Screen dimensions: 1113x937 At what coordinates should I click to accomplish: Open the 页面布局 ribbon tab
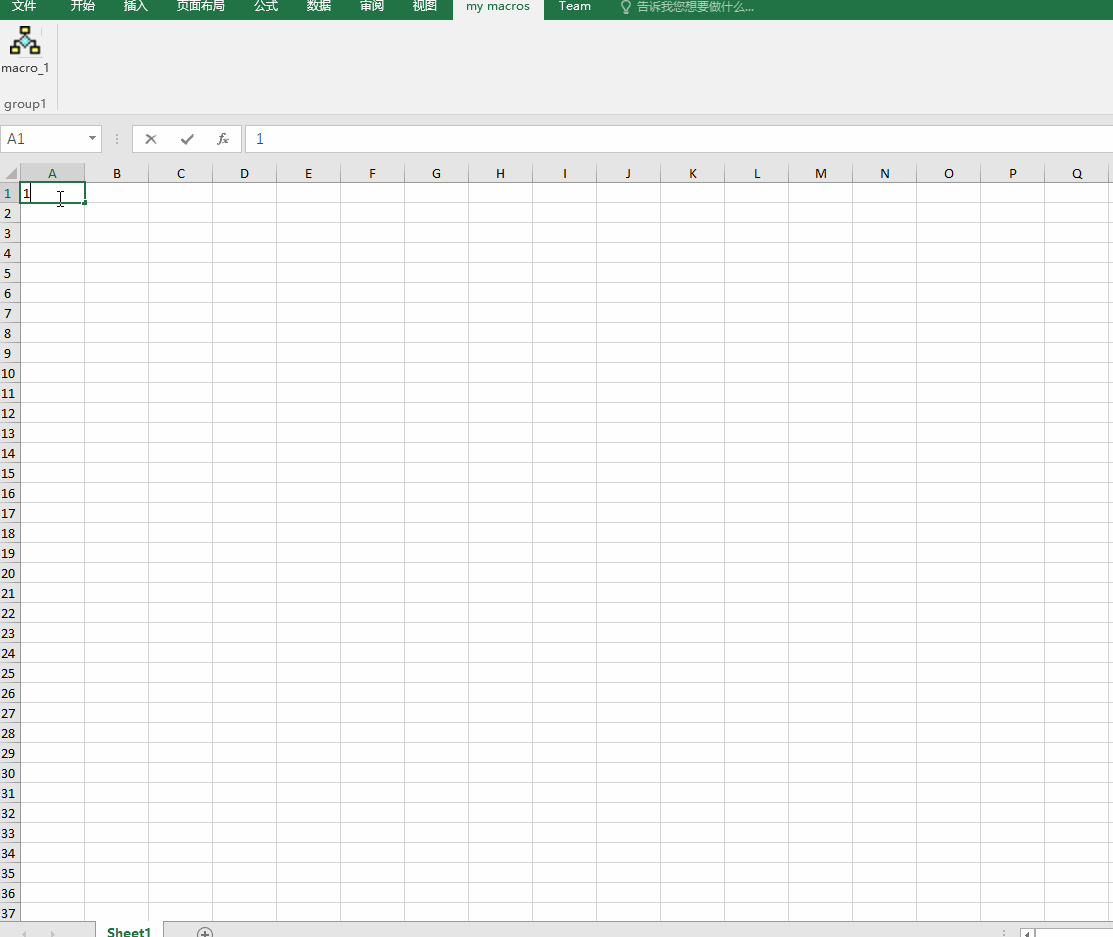tap(201, 6)
